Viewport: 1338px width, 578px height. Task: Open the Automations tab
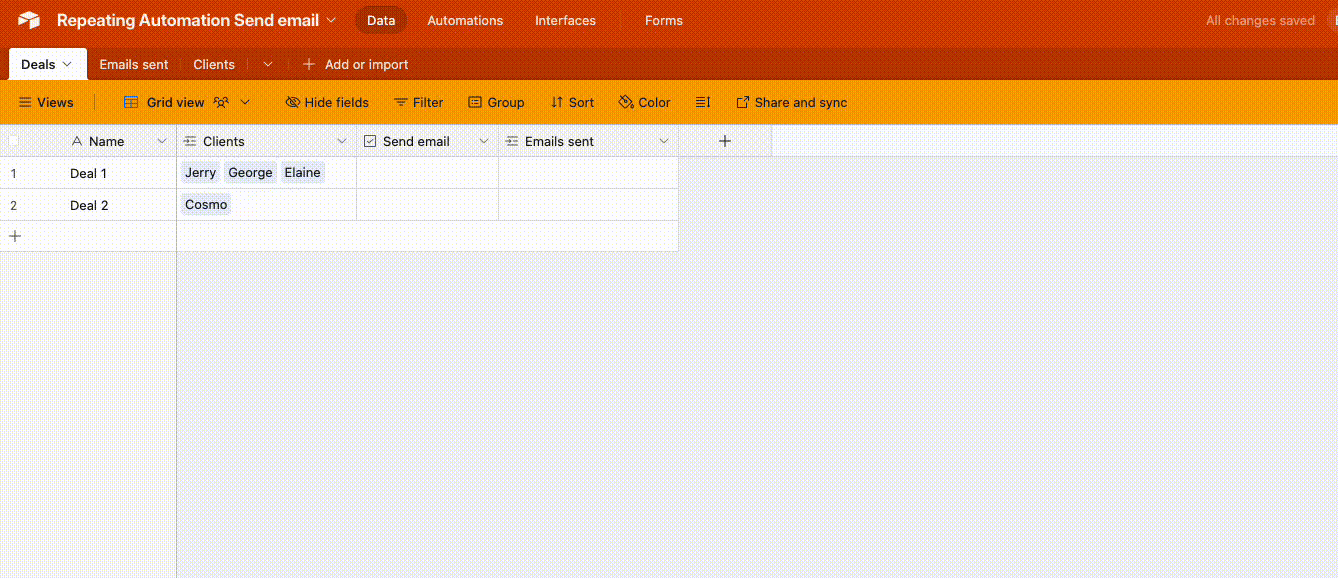(465, 20)
